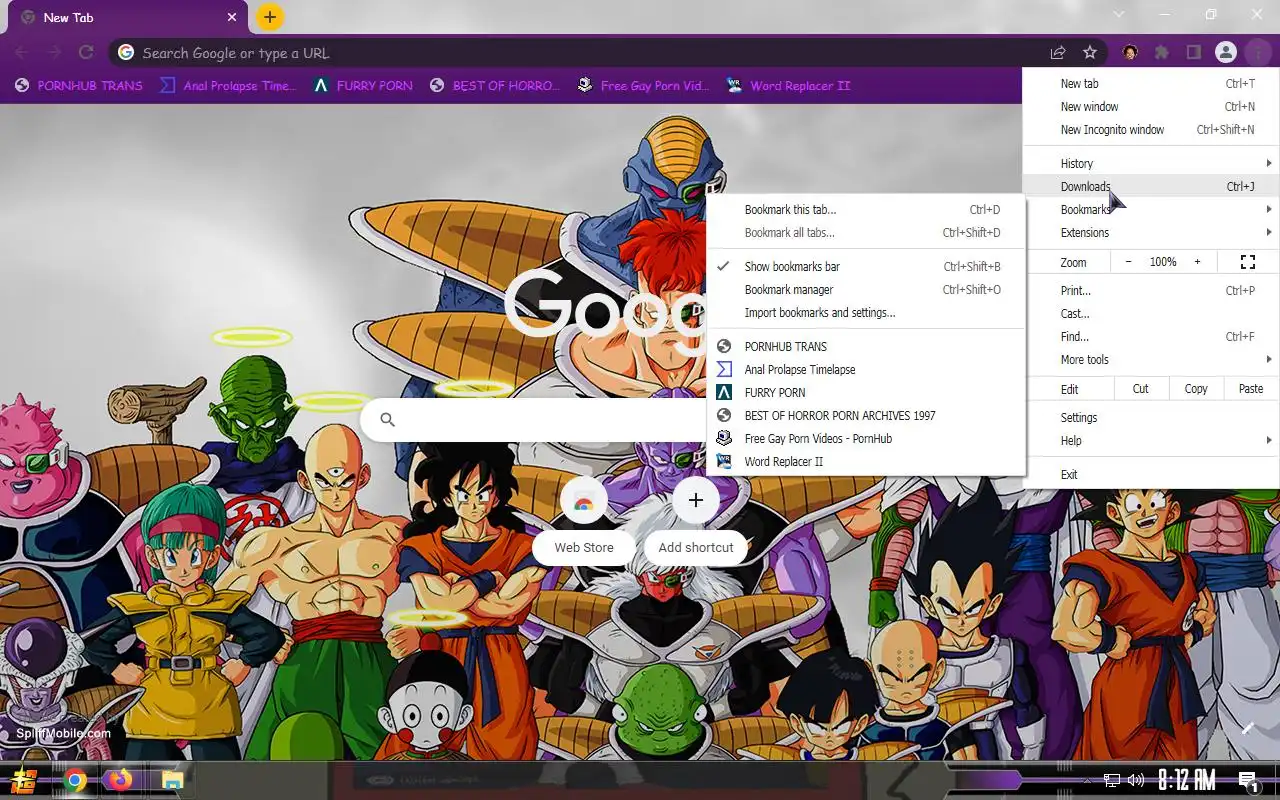The width and height of the screenshot is (1280, 800).
Task: Click the network icon in the system tray
Action: [x=1112, y=780]
